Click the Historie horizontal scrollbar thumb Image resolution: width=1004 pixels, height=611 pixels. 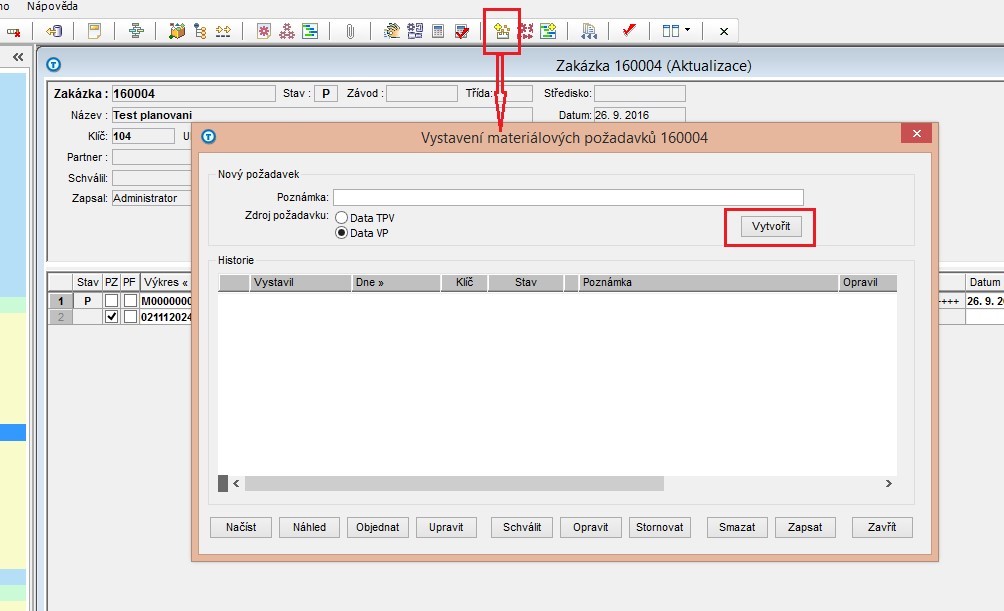[x=454, y=484]
